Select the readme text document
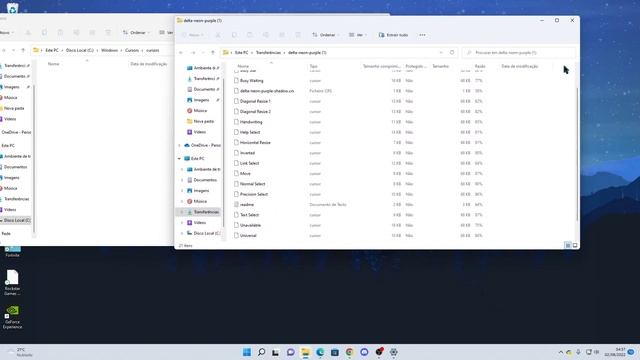Viewport: 640px width, 360px height. point(247,204)
